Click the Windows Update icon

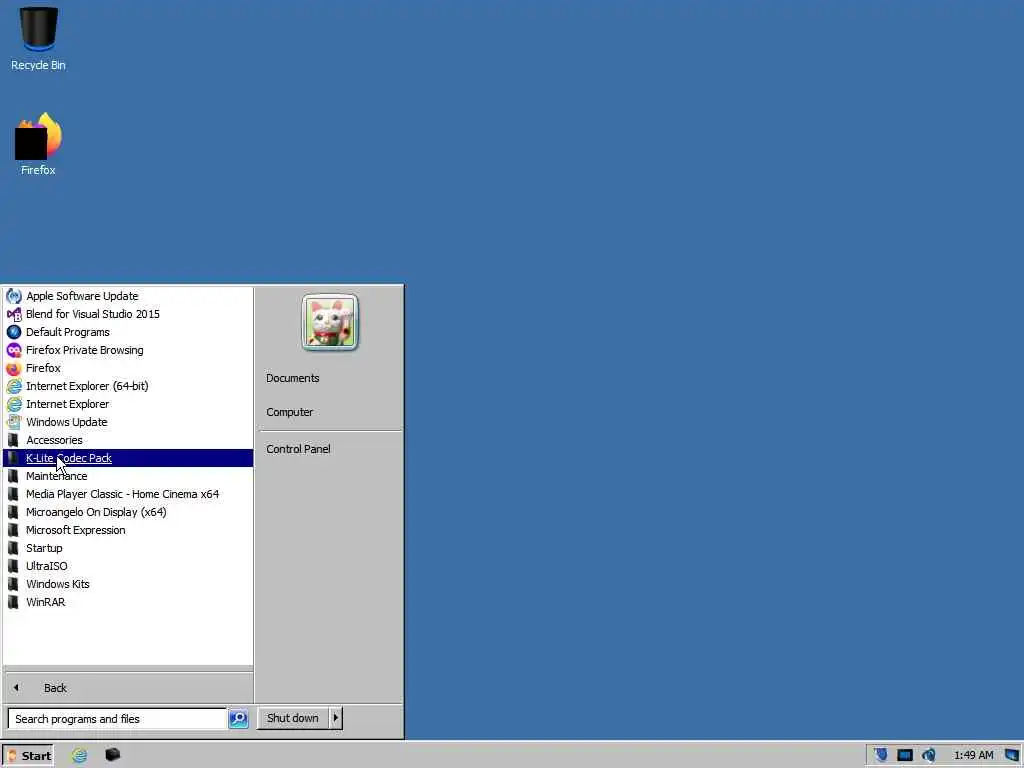(x=14, y=423)
